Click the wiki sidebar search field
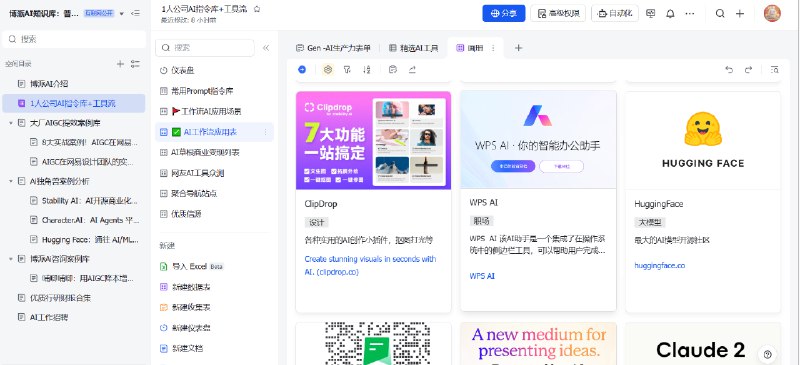Viewport: 800px width, 365px height. (x=74, y=39)
